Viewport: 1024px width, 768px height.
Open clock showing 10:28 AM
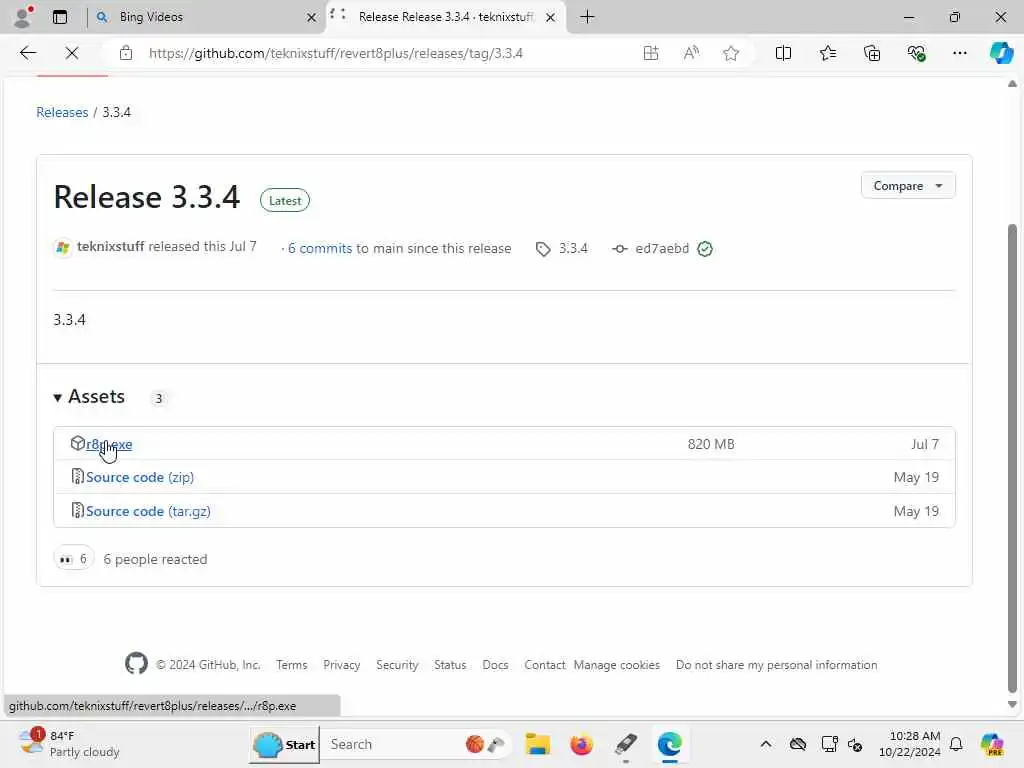[910, 744]
